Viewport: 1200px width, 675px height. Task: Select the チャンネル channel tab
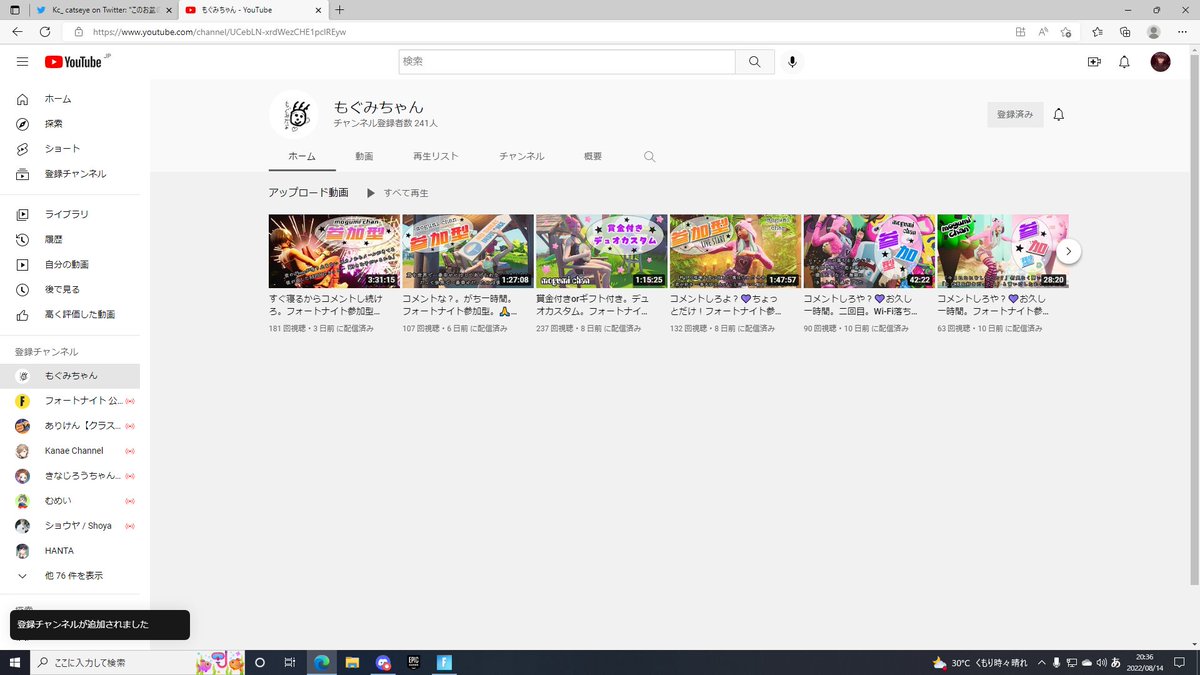[x=522, y=157]
